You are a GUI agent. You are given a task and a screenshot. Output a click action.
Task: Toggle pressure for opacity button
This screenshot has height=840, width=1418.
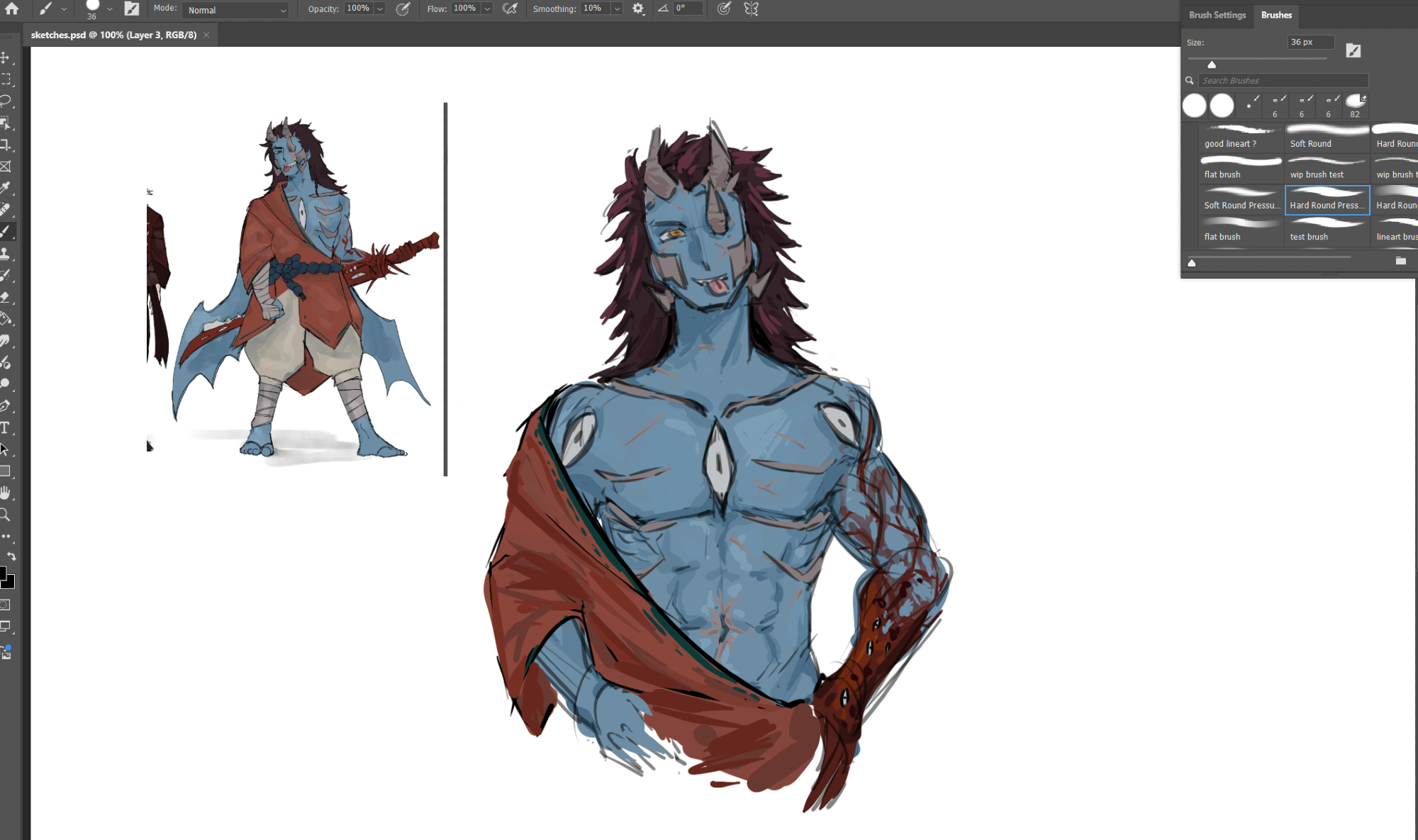pyautogui.click(x=403, y=9)
